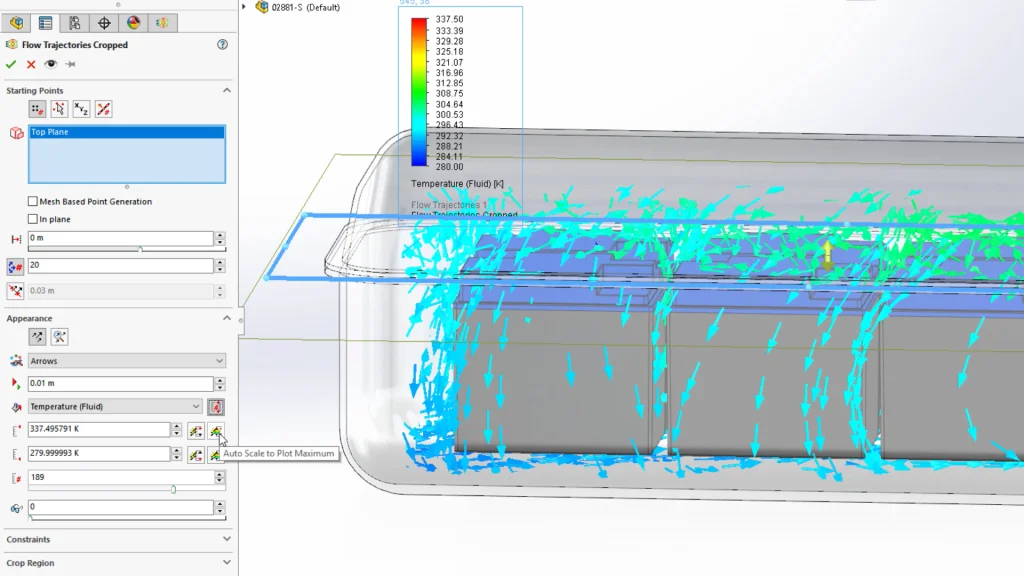This screenshot has height=576, width=1024.
Task: Click Auto Scale to Plot Maximum icon
Action: click(x=215, y=430)
